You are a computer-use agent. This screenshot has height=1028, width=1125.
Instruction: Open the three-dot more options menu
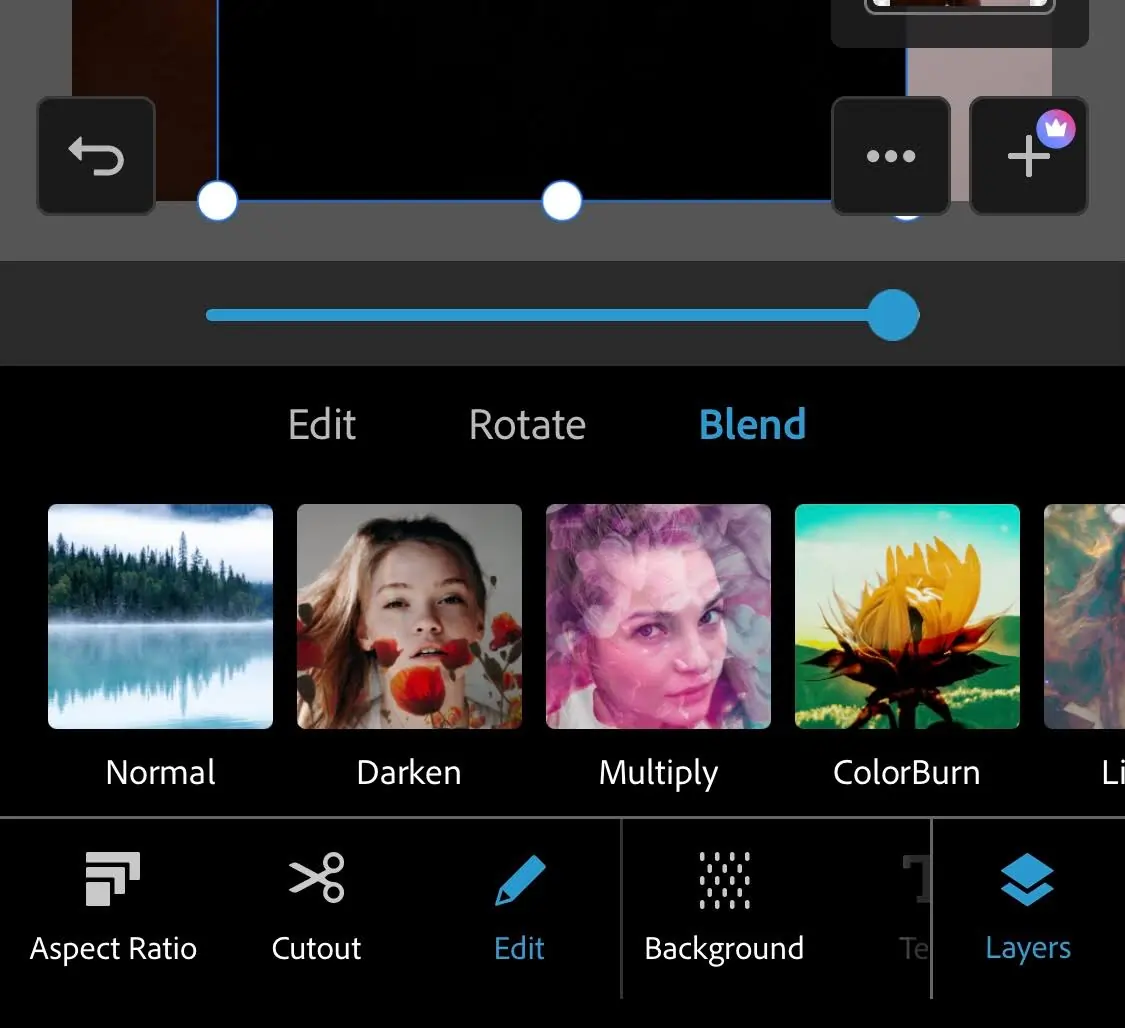[x=891, y=156]
